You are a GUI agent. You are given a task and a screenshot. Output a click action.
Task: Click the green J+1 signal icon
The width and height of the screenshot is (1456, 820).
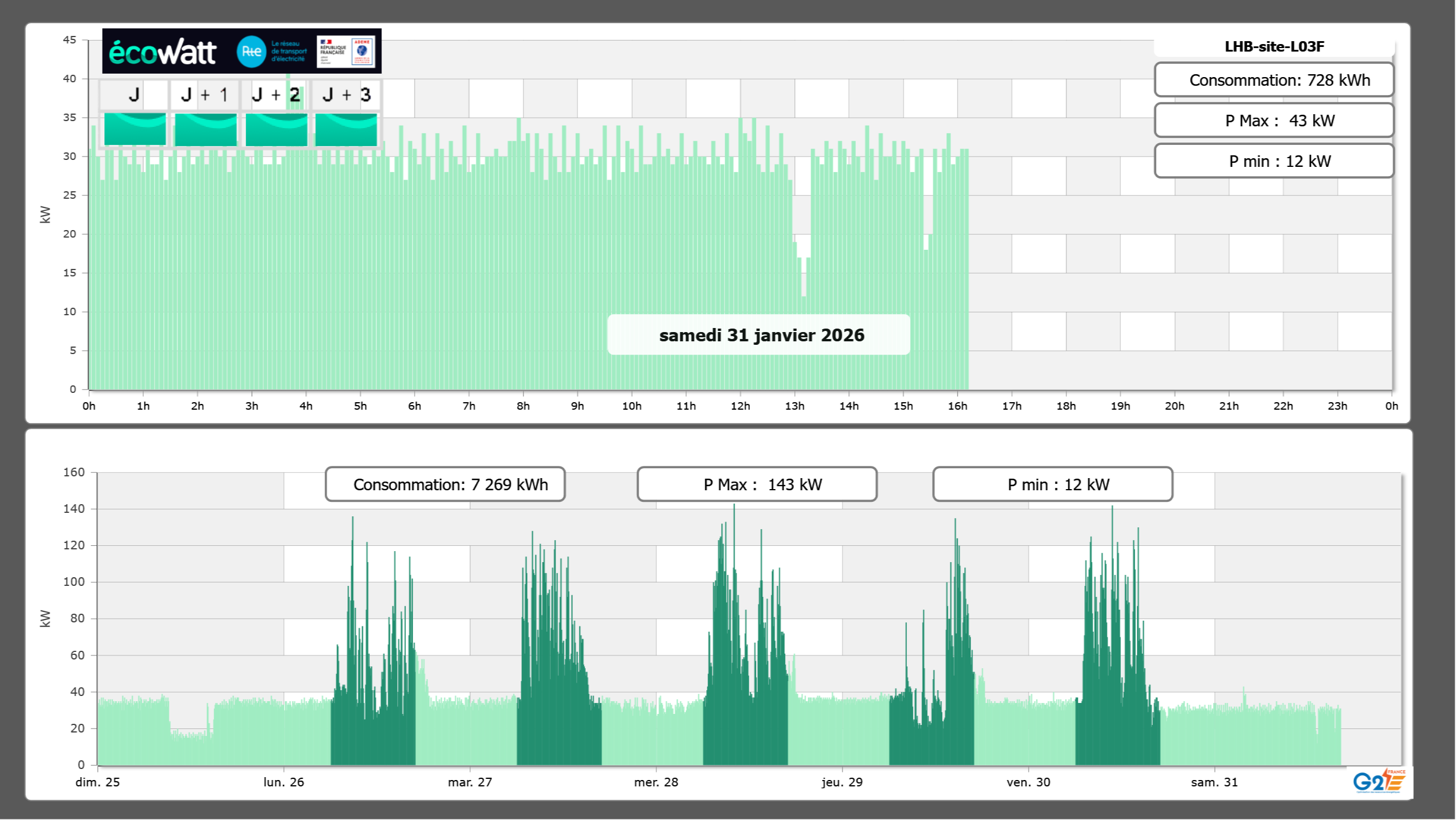tap(205, 129)
